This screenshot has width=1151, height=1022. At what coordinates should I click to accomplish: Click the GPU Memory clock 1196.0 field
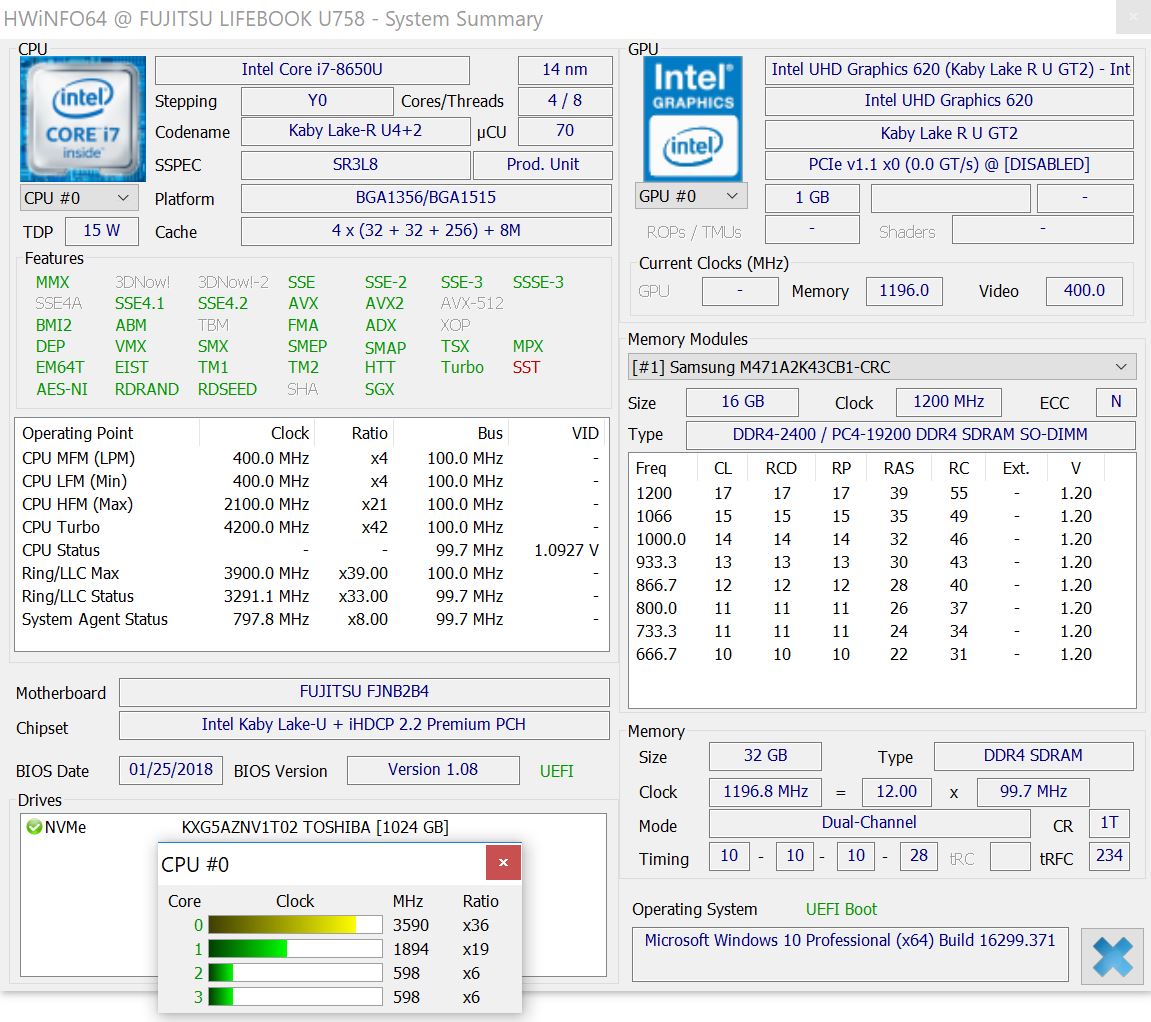[904, 291]
